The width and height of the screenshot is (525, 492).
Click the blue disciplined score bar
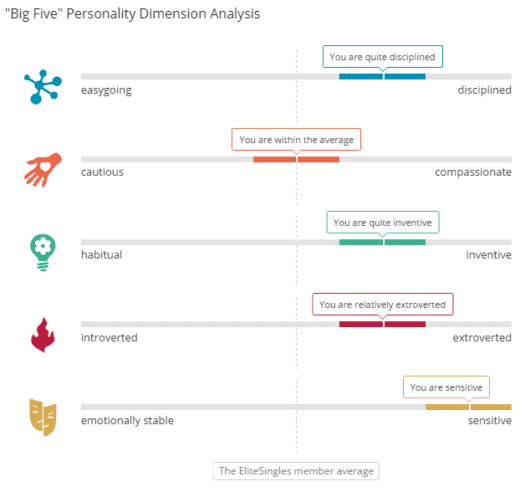coord(382,76)
